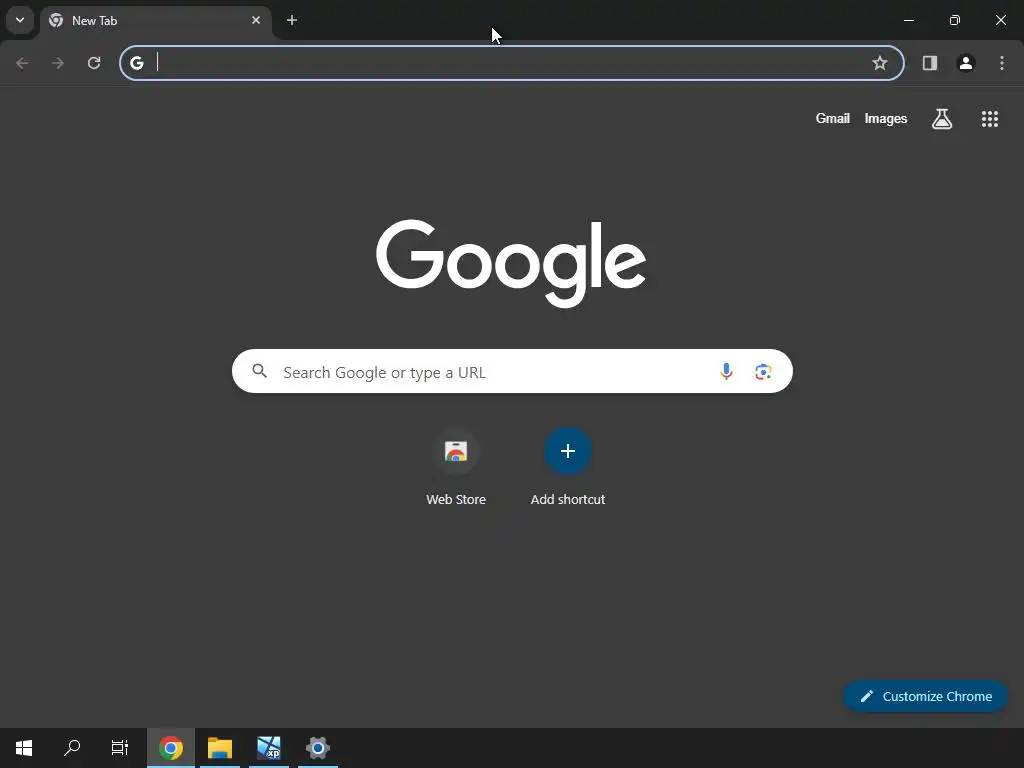This screenshot has height=768, width=1024.
Task: Open a new tab with plus button
Action: pyautogui.click(x=292, y=20)
